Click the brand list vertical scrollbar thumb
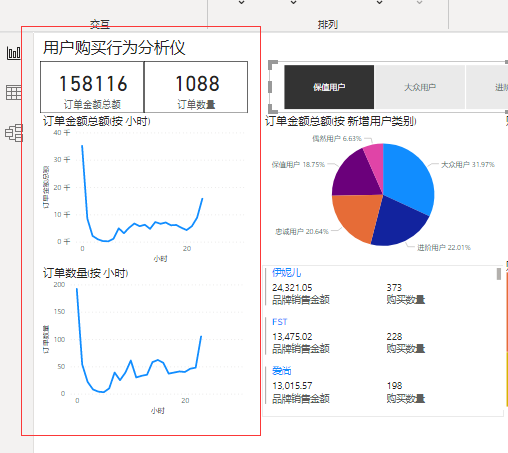The image size is (508, 453). [499, 274]
